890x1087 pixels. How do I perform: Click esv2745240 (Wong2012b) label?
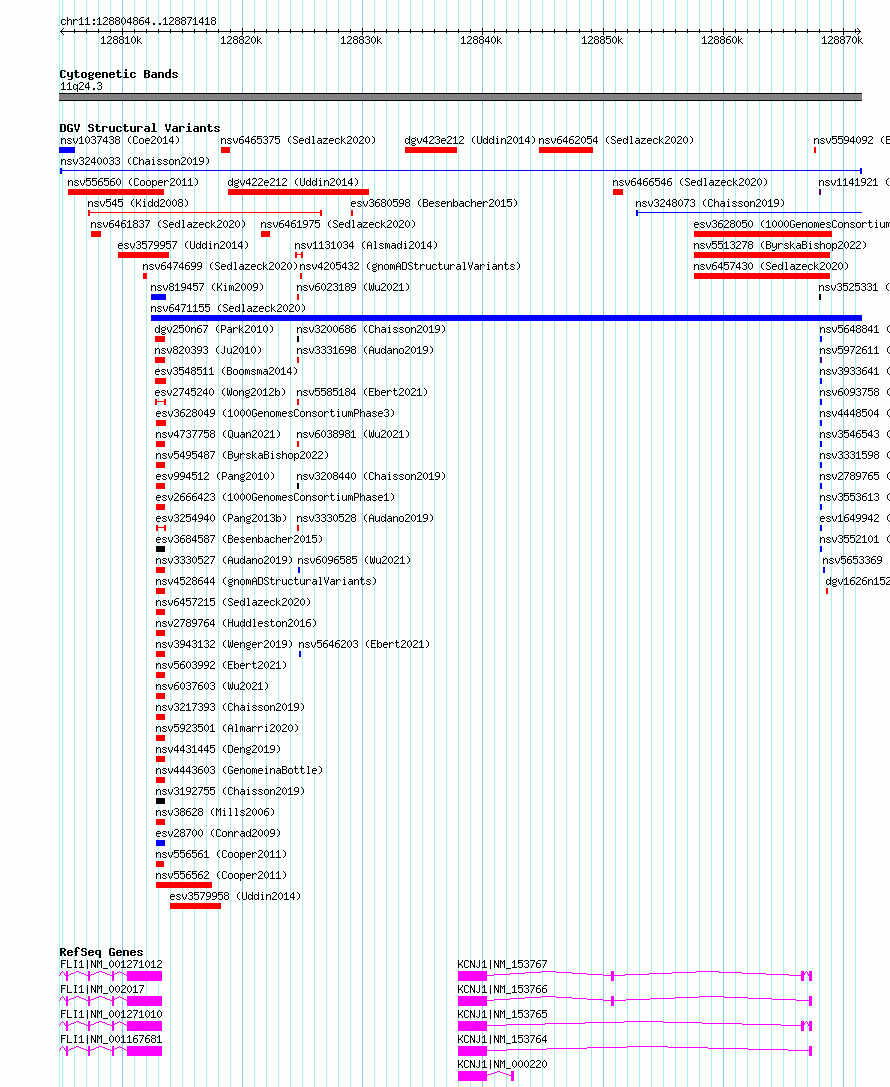click(x=220, y=392)
